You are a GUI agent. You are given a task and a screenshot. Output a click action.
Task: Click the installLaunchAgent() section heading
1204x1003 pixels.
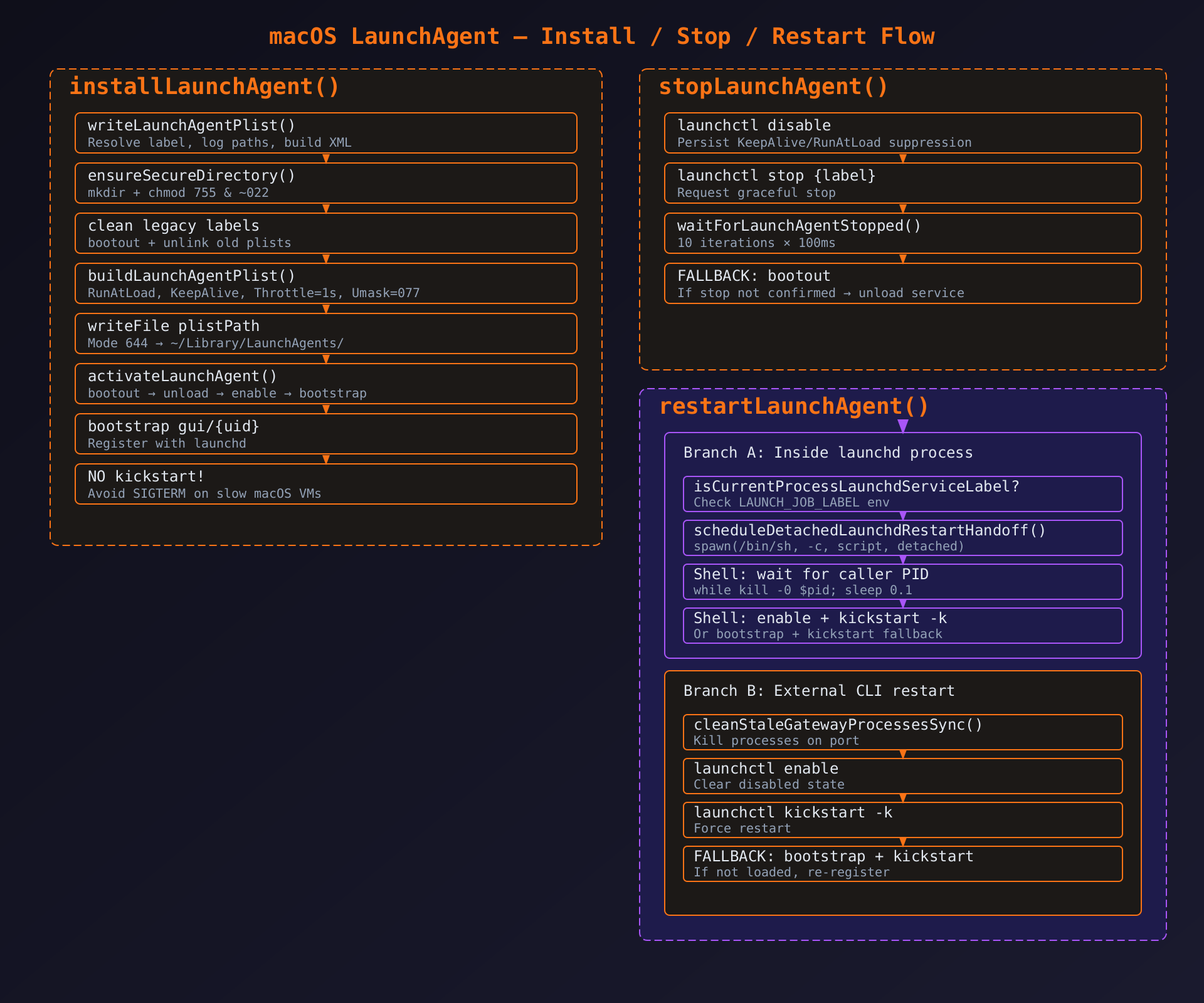point(204,87)
